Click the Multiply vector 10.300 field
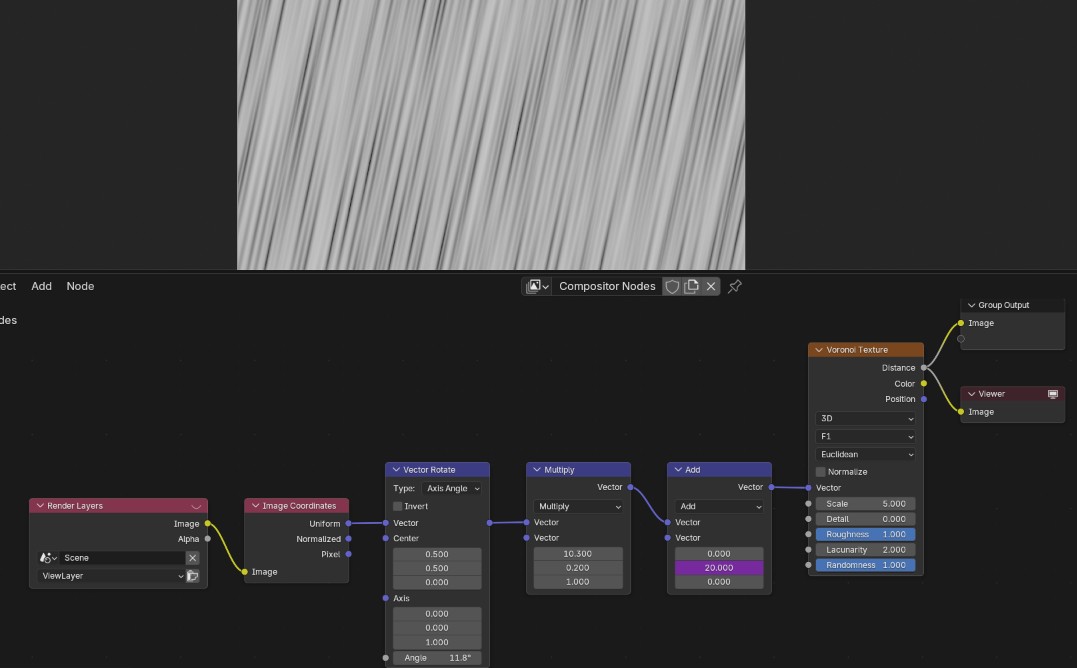 coord(578,553)
